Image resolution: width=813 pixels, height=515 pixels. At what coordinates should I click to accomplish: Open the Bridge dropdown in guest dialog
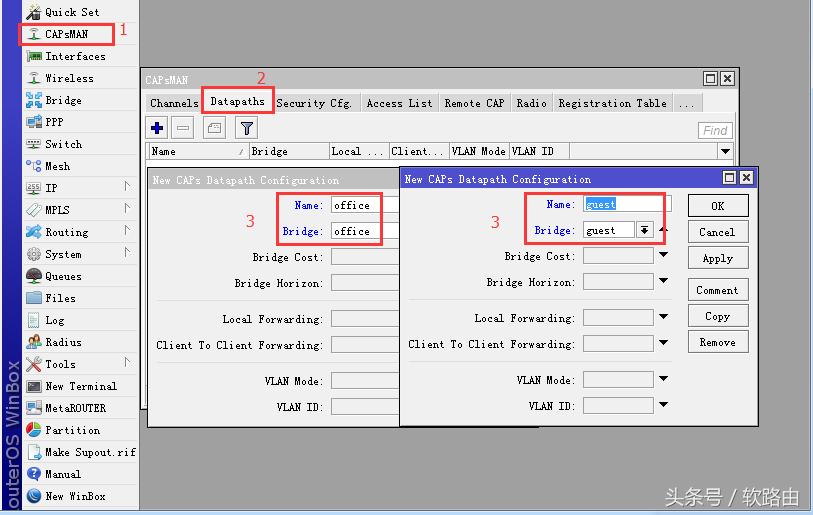tap(644, 230)
